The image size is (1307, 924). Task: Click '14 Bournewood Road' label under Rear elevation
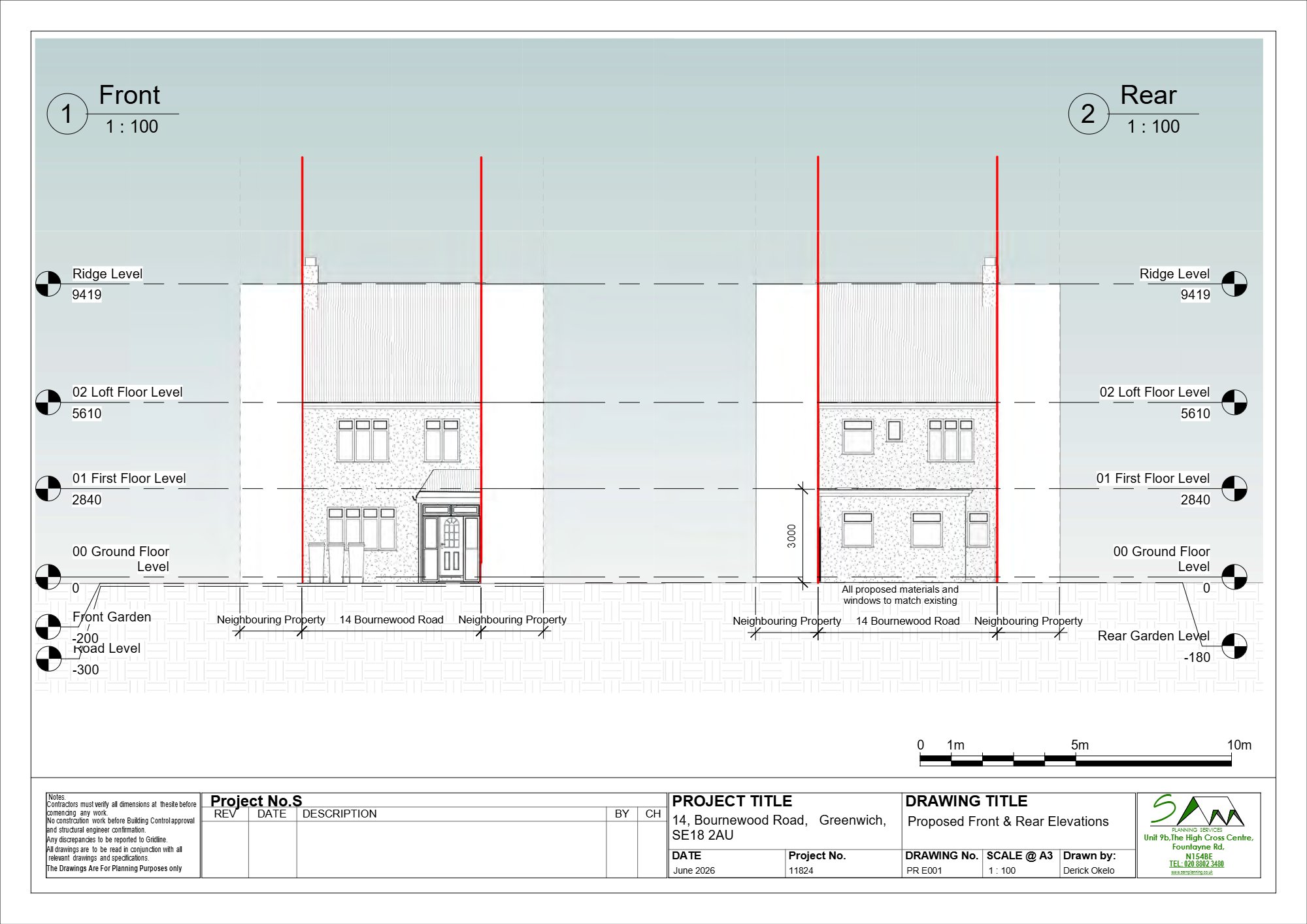tap(908, 621)
